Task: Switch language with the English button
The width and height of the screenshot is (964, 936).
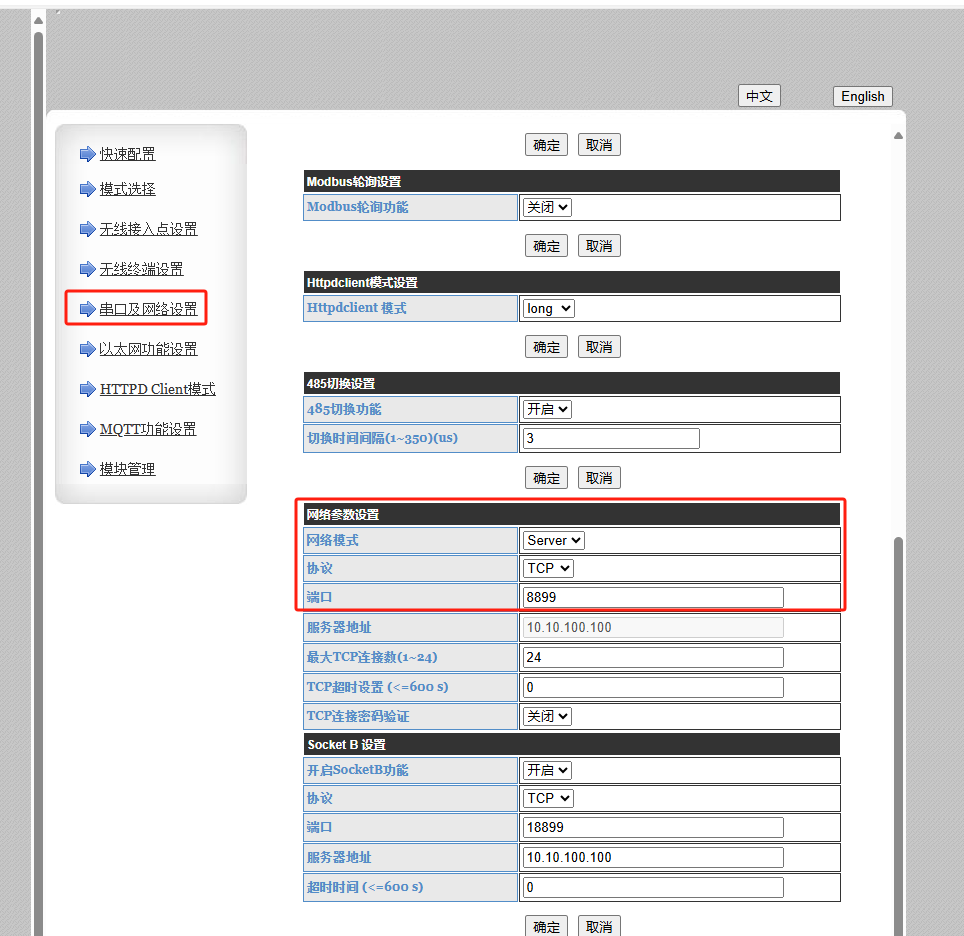Action: [862, 96]
